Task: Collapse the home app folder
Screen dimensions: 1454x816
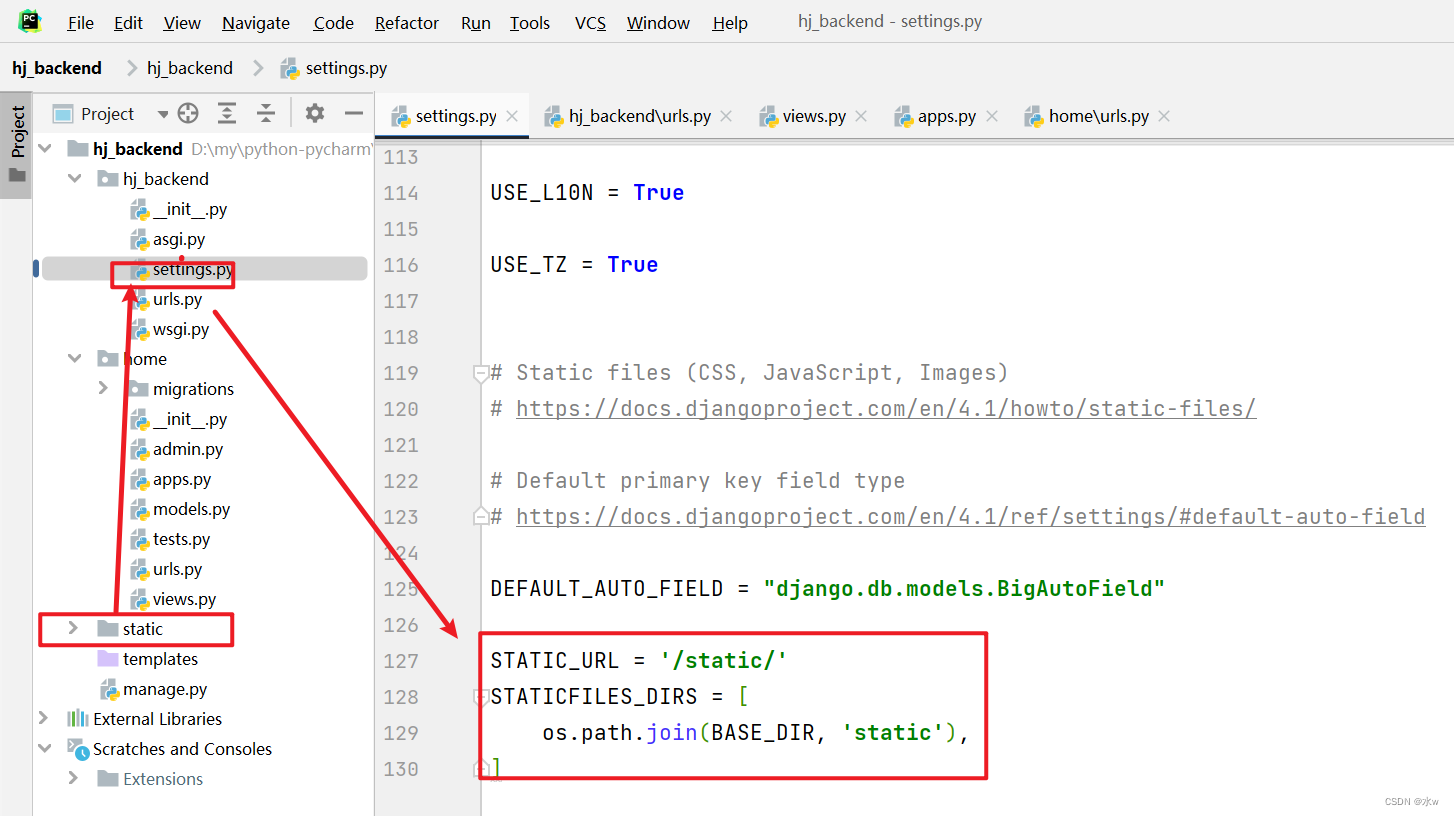Action: point(74,358)
